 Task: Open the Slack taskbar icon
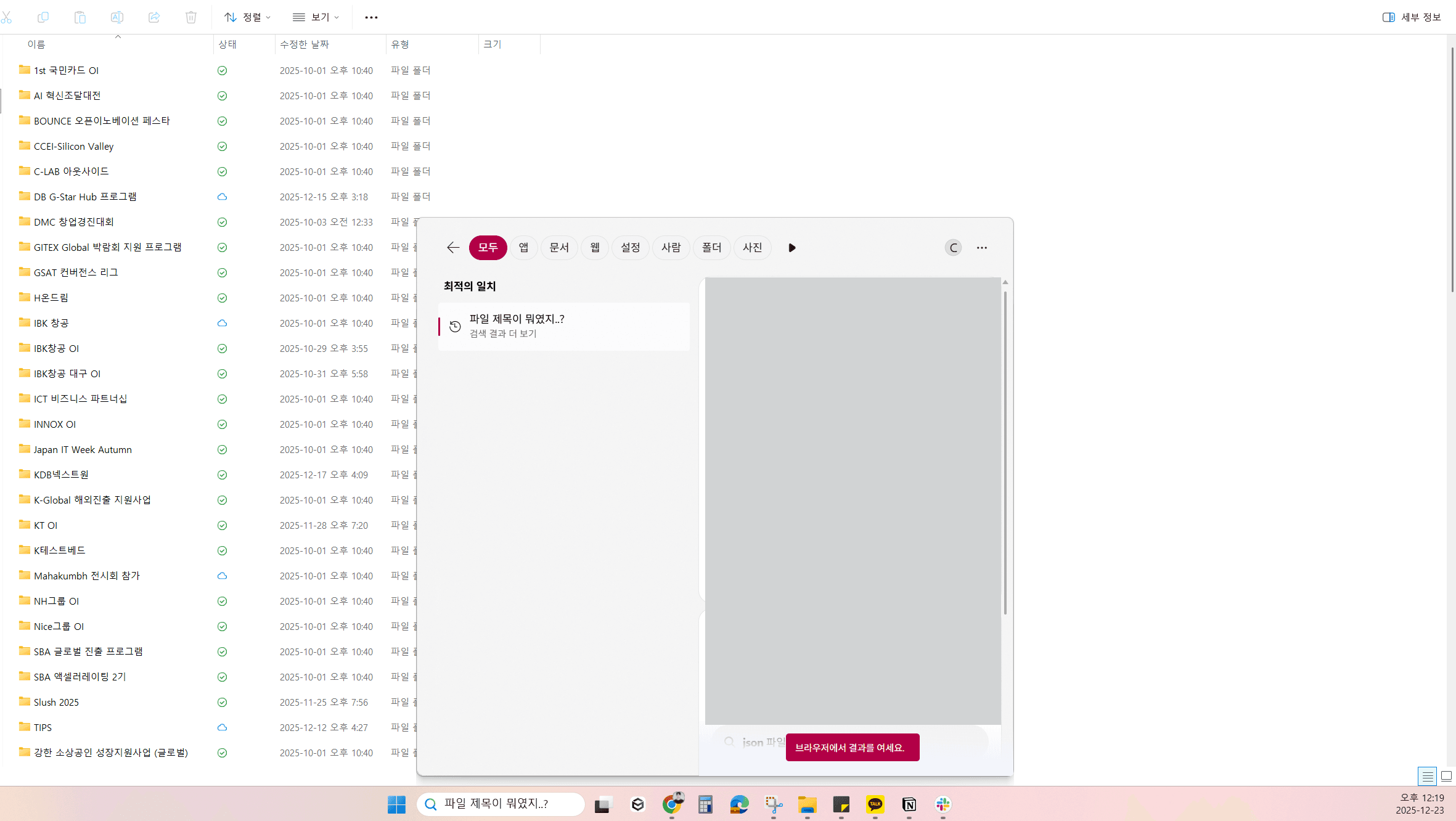(943, 804)
